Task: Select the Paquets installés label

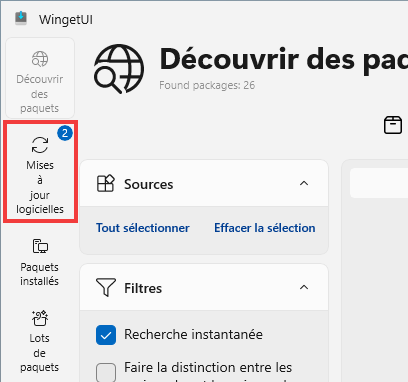Action: pyautogui.click(x=39, y=274)
